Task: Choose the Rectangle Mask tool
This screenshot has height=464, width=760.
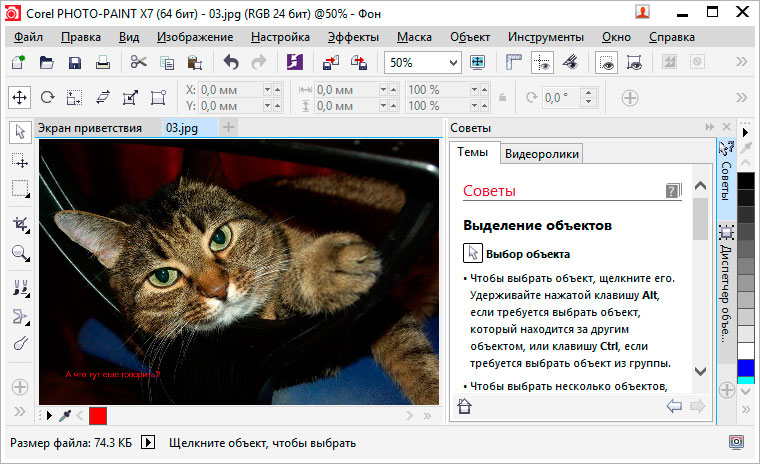Action: point(20,188)
